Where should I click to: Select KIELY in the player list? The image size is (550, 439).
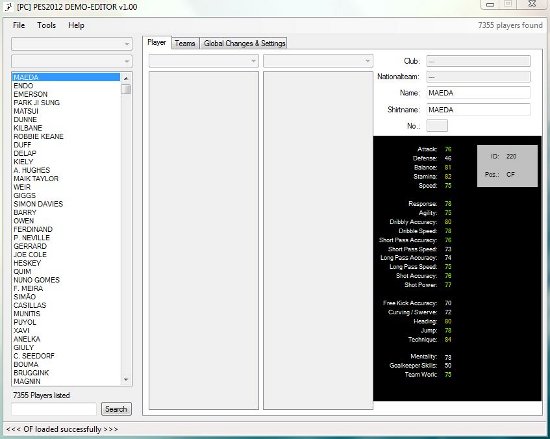(x=66, y=161)
